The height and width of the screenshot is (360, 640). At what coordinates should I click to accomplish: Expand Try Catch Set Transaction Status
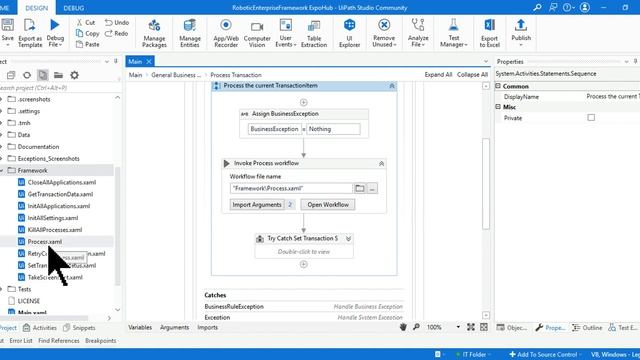coord(348,238)
